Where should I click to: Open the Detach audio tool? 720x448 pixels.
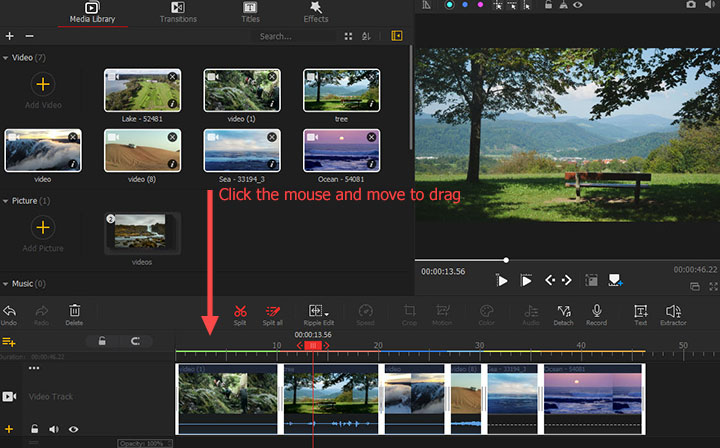pos(563,312)
